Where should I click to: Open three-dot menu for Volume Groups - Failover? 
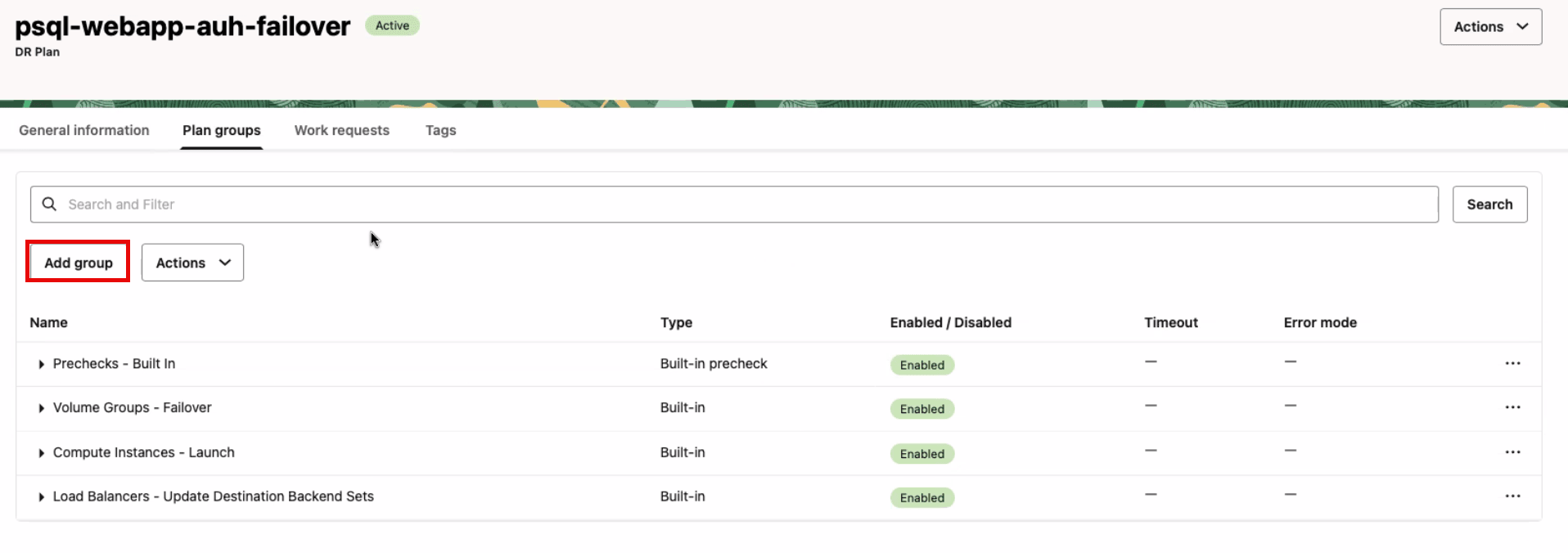1512,407
